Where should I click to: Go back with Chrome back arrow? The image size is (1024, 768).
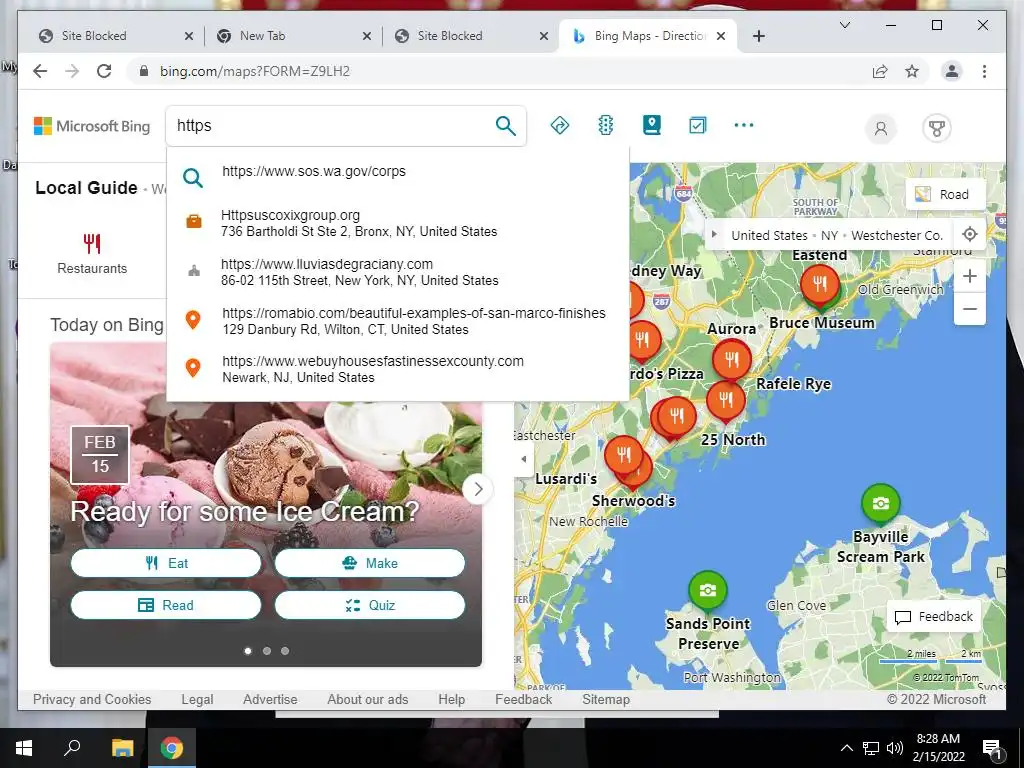tap(40, 71)
